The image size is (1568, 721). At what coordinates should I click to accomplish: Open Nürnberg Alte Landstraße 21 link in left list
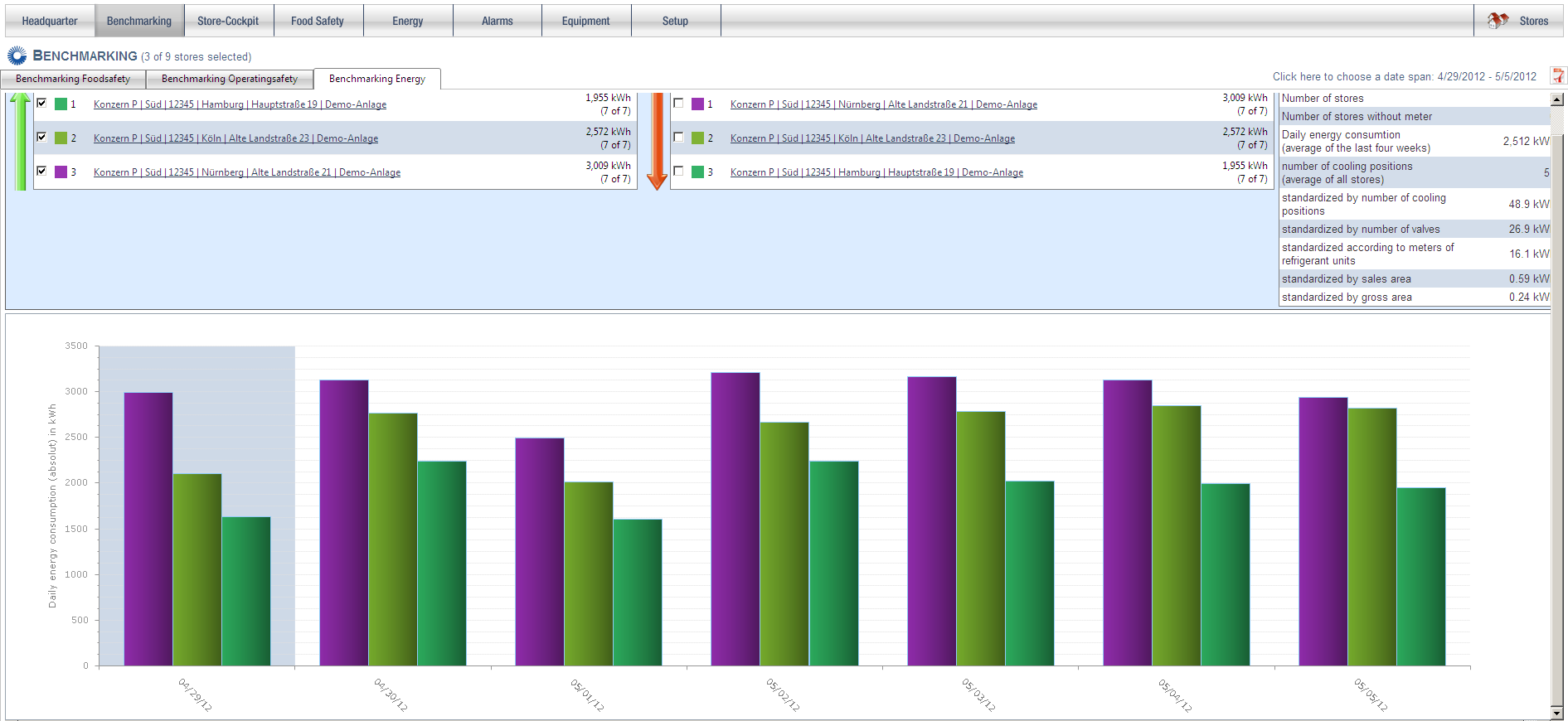tap(247, 172)
